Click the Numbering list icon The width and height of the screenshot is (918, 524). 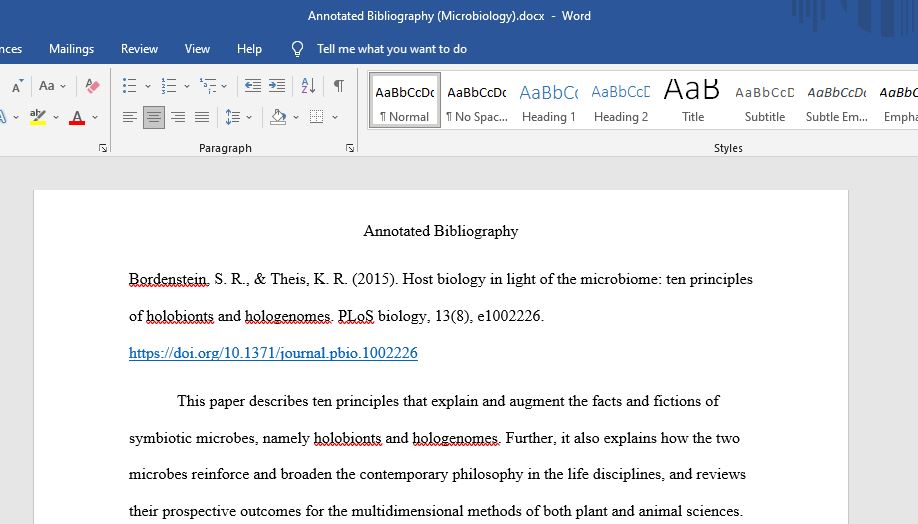[x=169, y=85]
